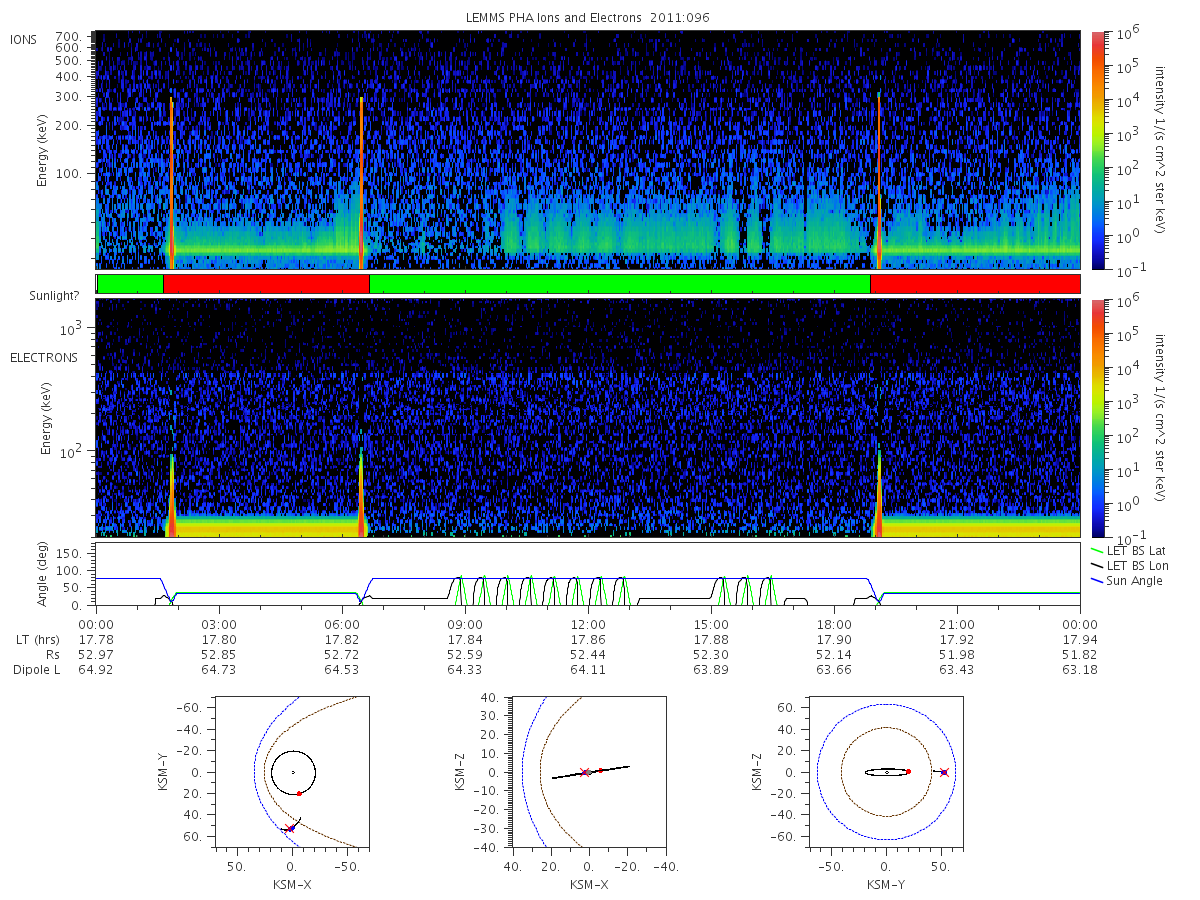Screen dimensions: 1200x900
Task: Click the red dot in KSM-X/KSM-Y plot
Action: (299, 793)
